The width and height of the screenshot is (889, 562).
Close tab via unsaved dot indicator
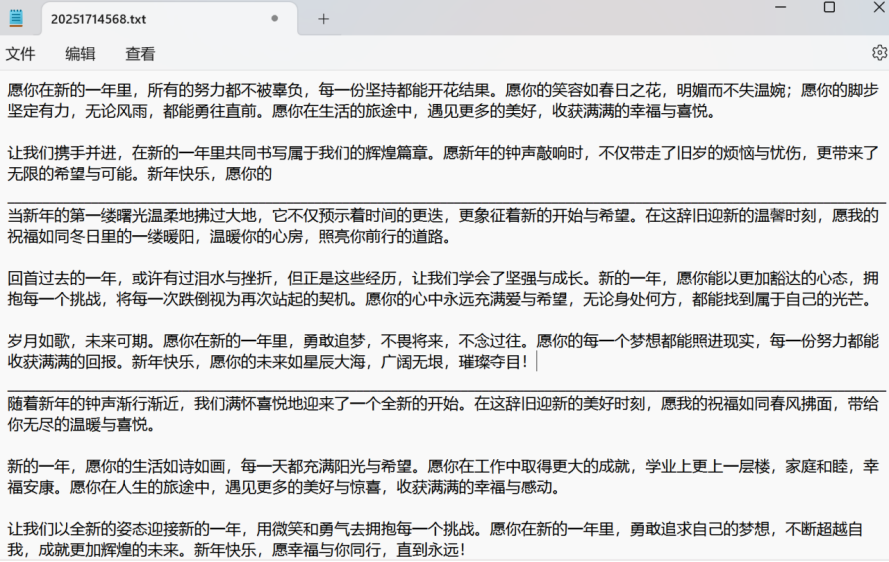274,19
